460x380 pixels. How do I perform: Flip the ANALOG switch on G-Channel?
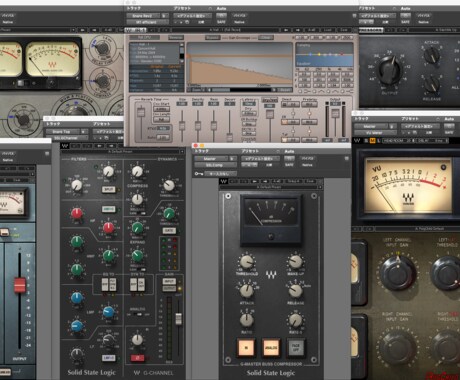click(137, 314)
